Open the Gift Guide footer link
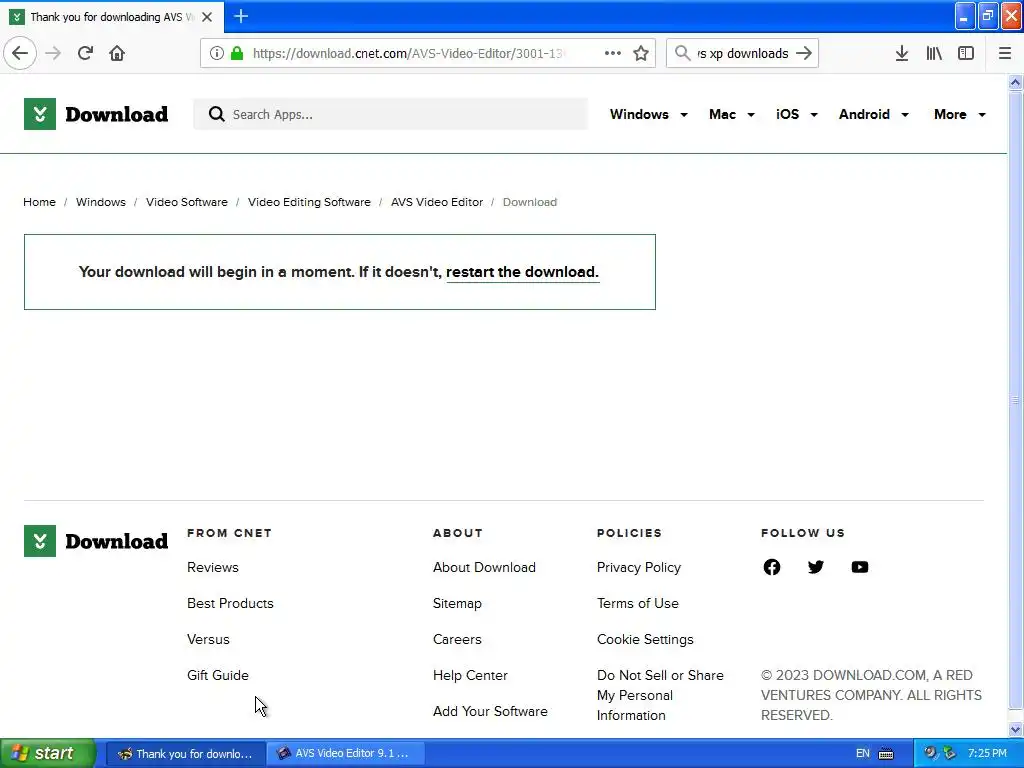The width and height of the screenshot is (1024, 768). [217, 675]
